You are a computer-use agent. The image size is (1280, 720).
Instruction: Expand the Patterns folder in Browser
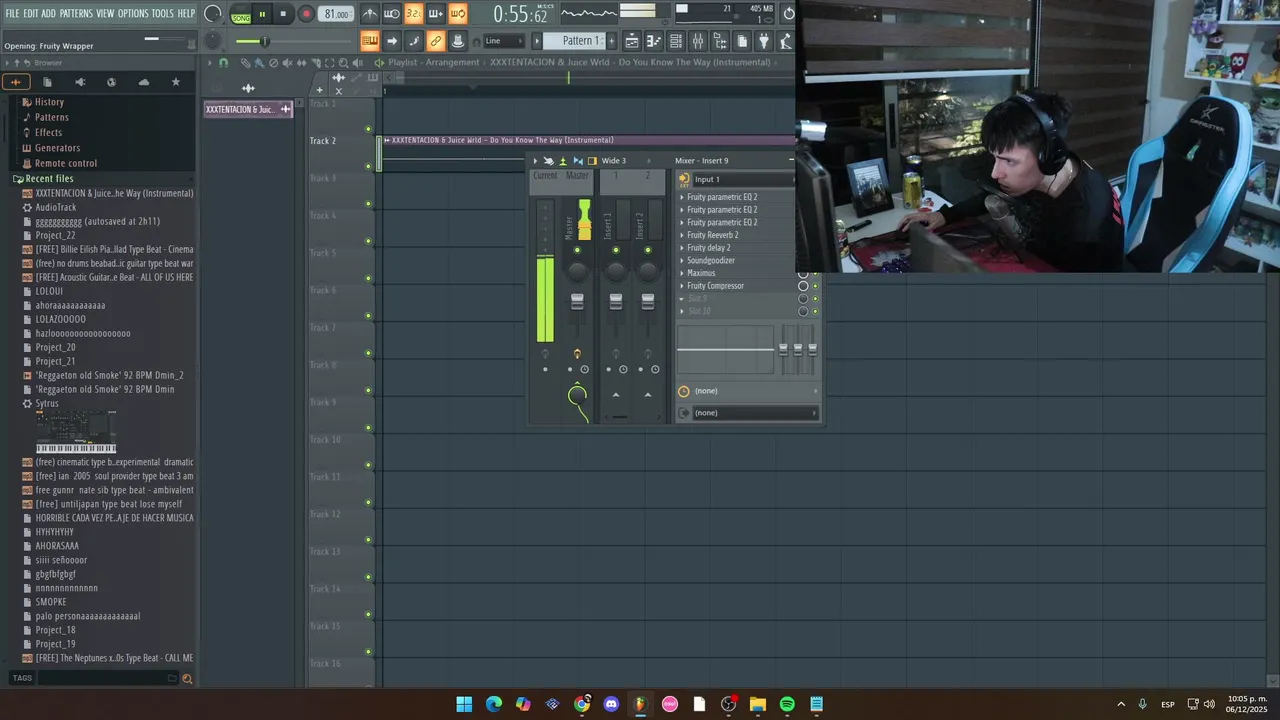point(51,117)
